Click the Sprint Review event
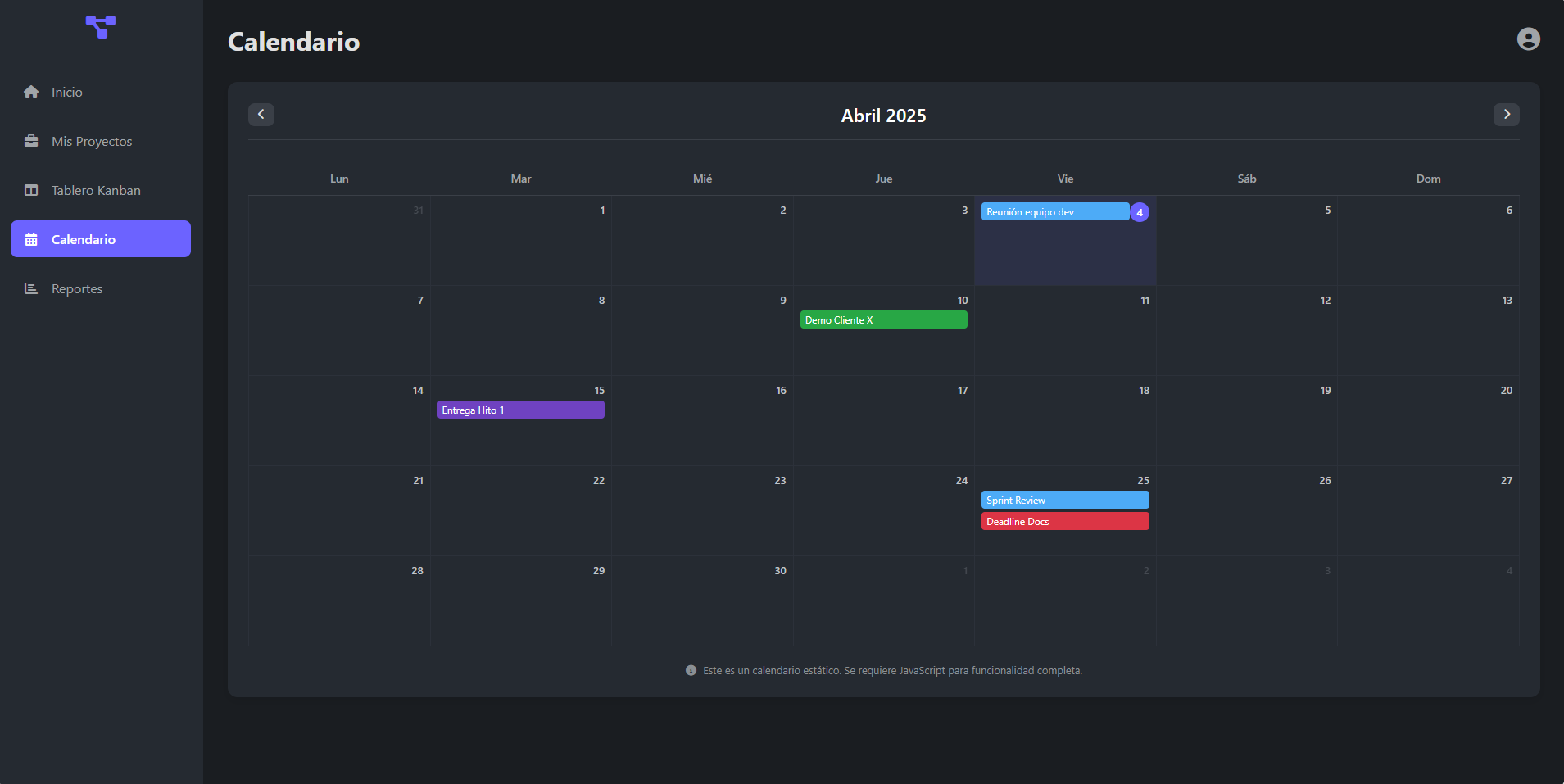Image resolution: width=1564 pixels, height=784 pixels. [x=1064, y=500]
